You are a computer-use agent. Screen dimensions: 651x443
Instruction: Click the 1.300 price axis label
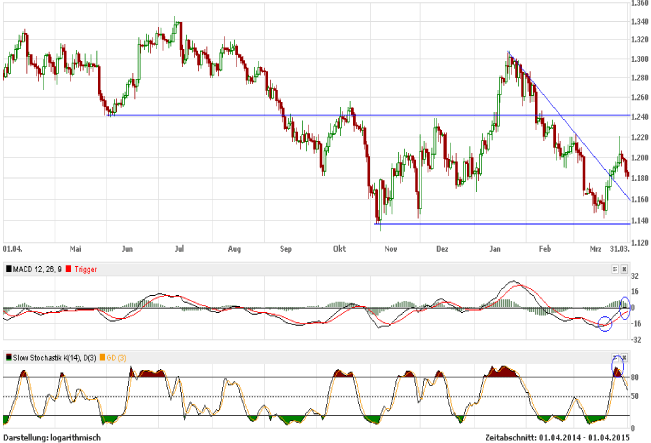(638, 58)
